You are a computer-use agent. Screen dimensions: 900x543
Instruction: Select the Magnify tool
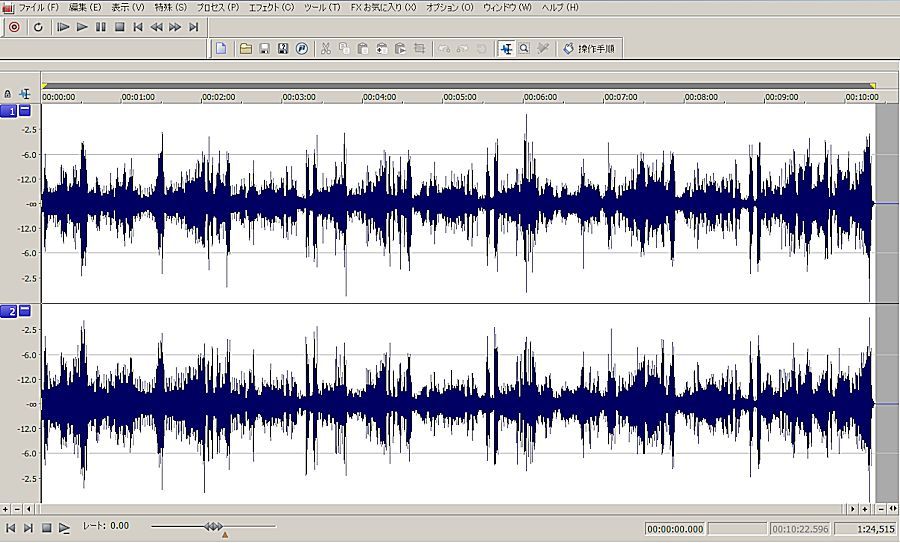point(524,49)
